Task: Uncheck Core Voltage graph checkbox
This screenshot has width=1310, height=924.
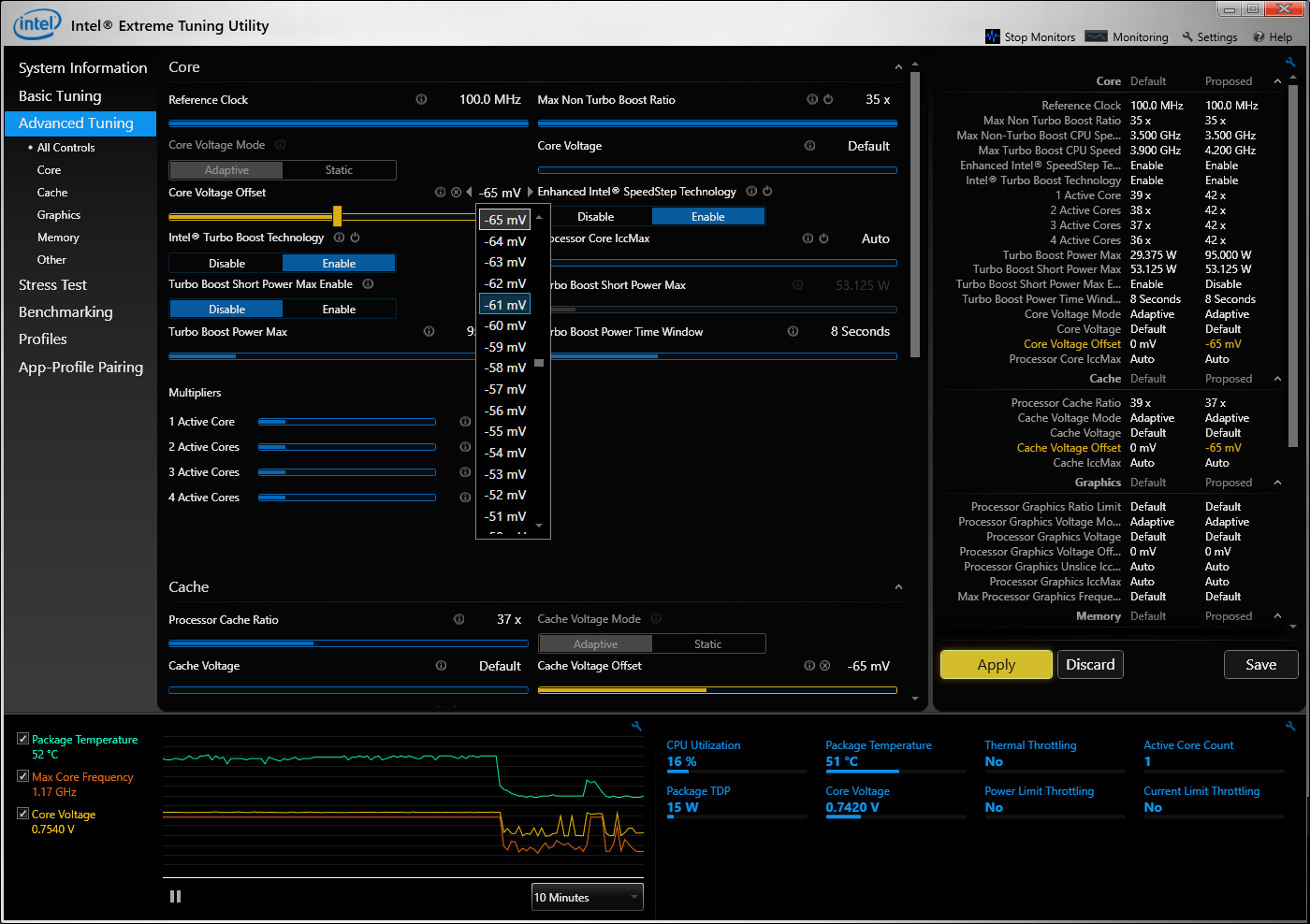Action: click(22, 814)
